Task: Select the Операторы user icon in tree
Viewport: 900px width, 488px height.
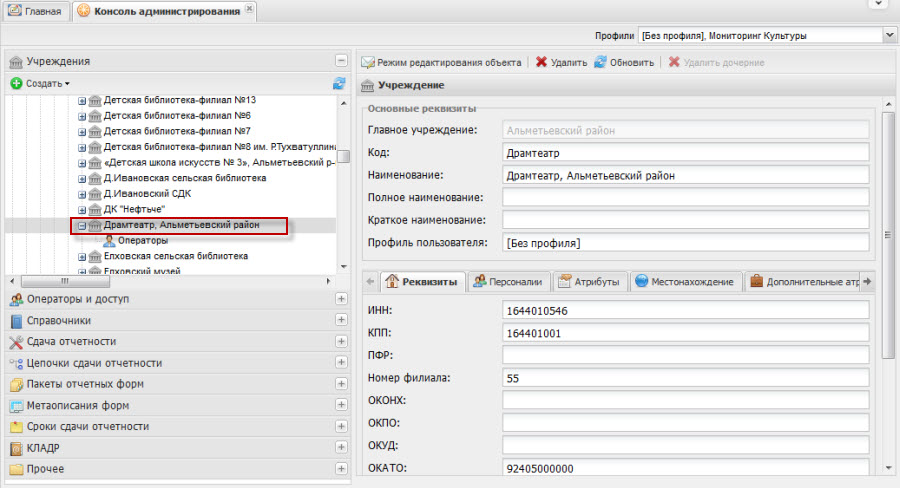Action: (x=109, y=241)
